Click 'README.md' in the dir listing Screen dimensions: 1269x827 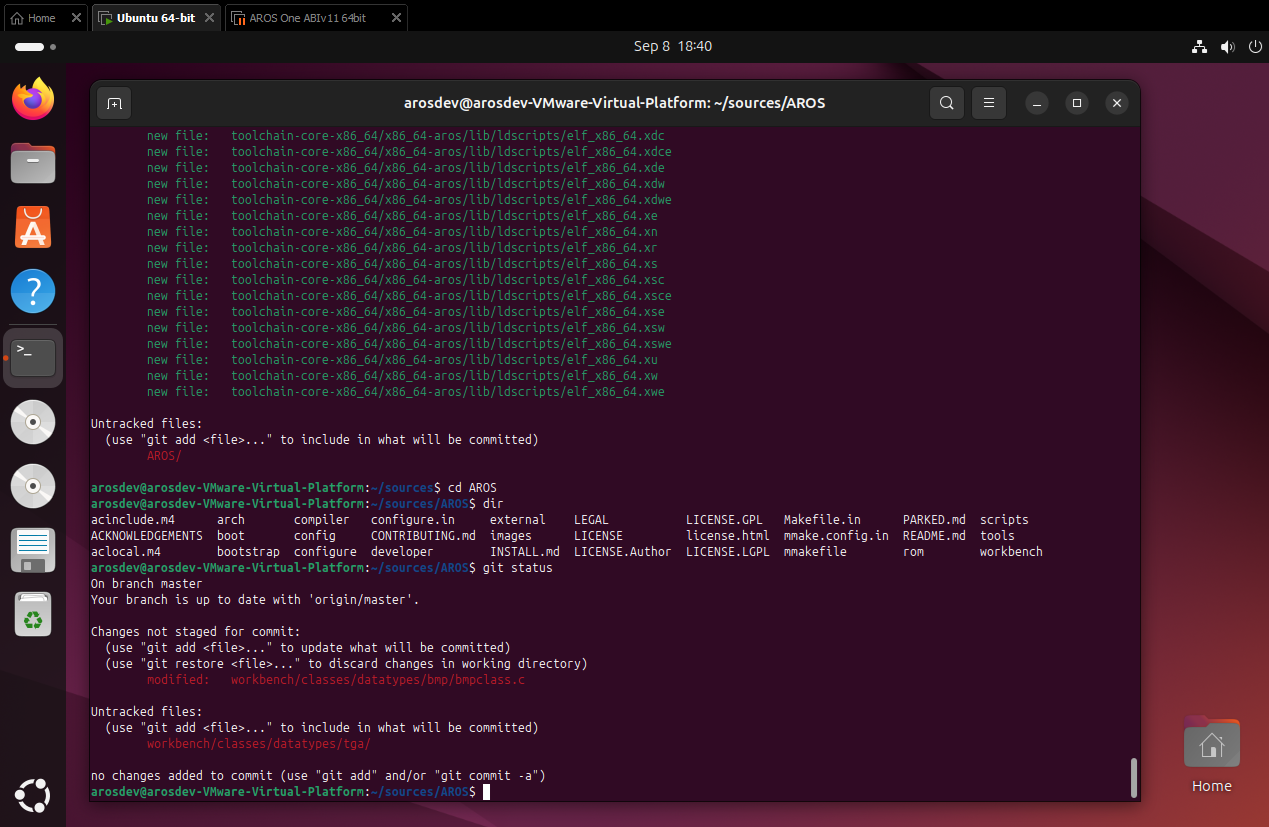click(934, 536)
